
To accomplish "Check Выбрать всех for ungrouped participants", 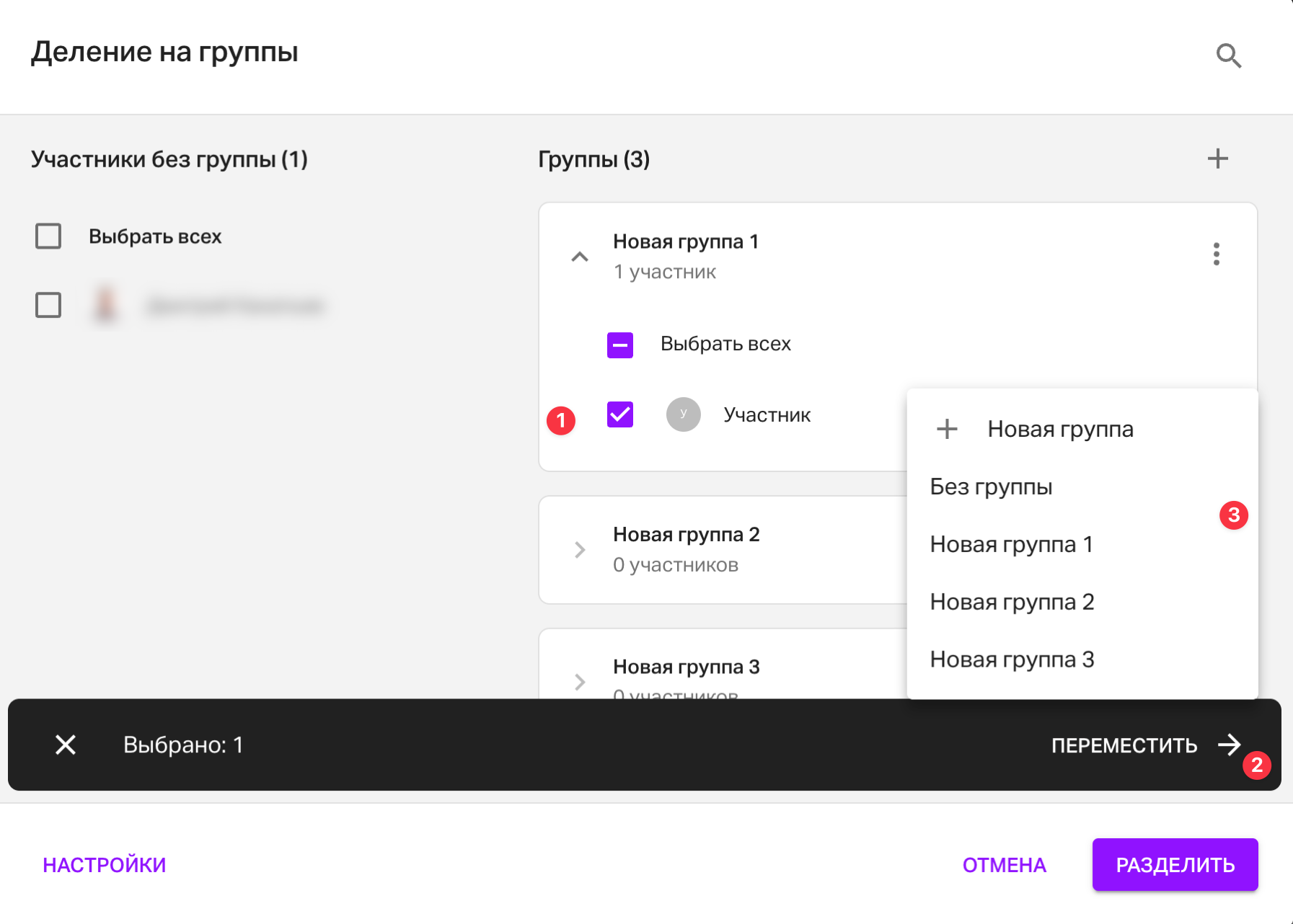I will pos(48,236).
